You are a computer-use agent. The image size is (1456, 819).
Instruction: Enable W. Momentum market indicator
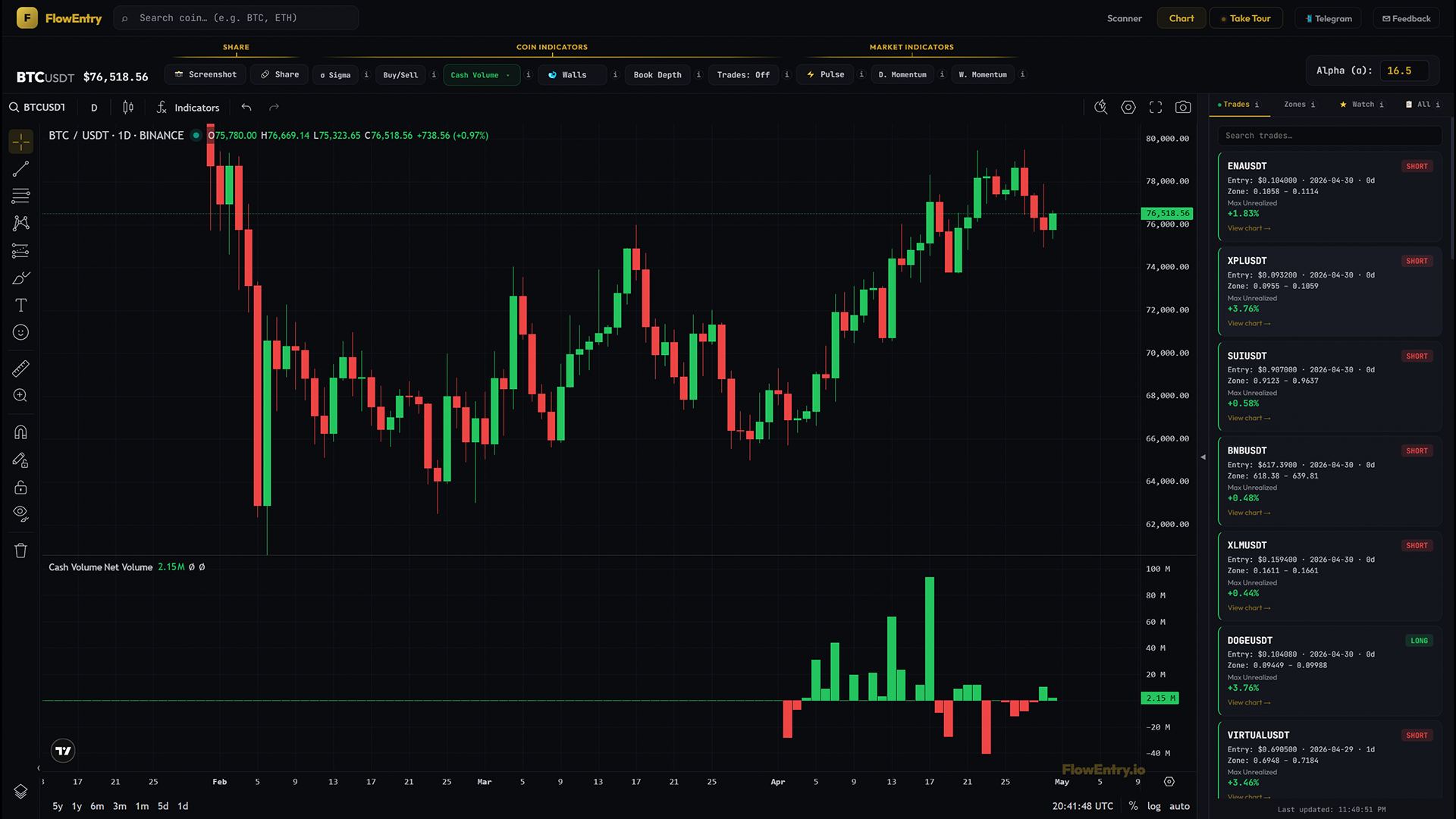(983, 75)
